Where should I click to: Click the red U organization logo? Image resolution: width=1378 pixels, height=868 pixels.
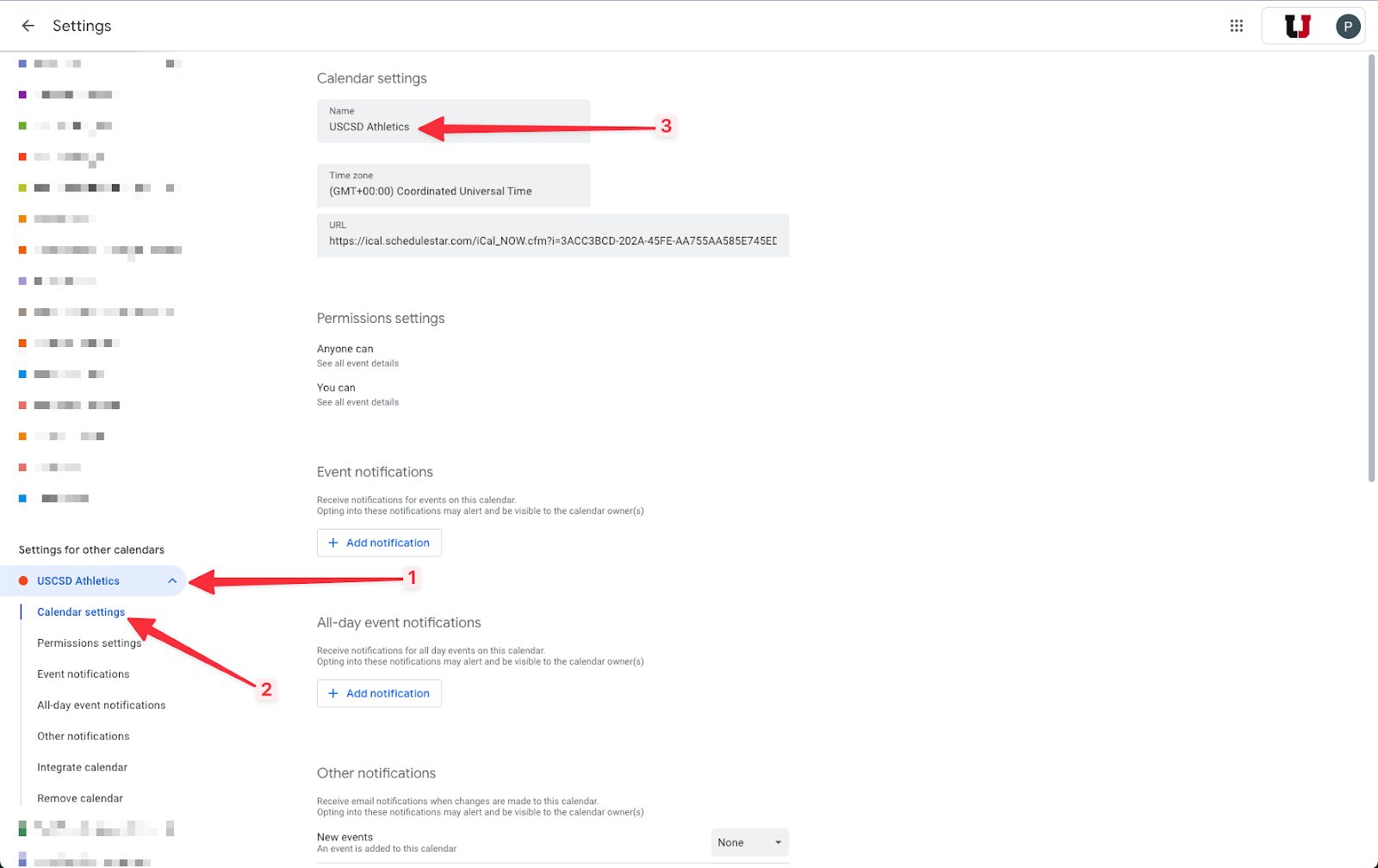[x=1298, y=26]
